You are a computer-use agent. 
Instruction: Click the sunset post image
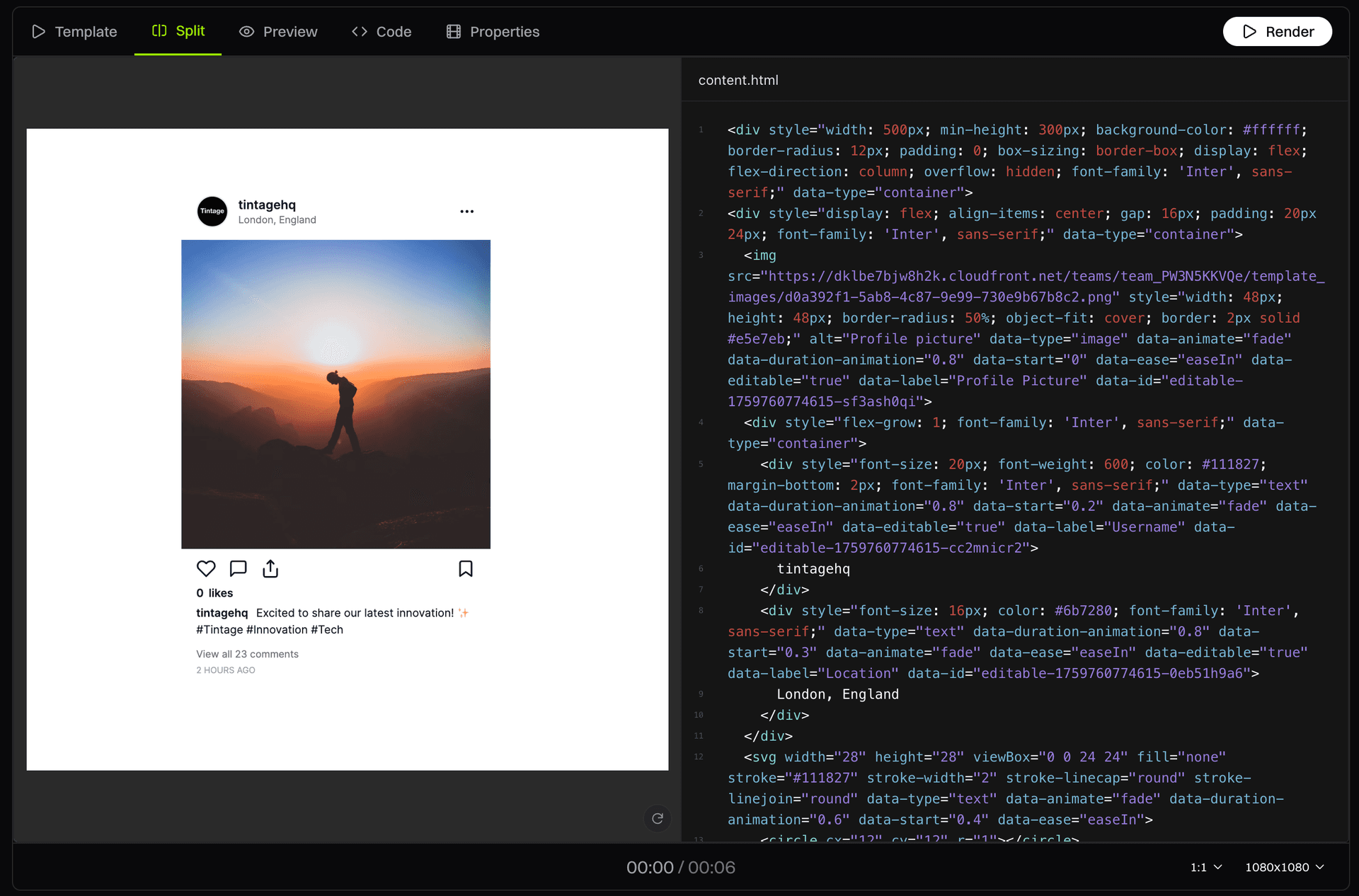point(336,394)
